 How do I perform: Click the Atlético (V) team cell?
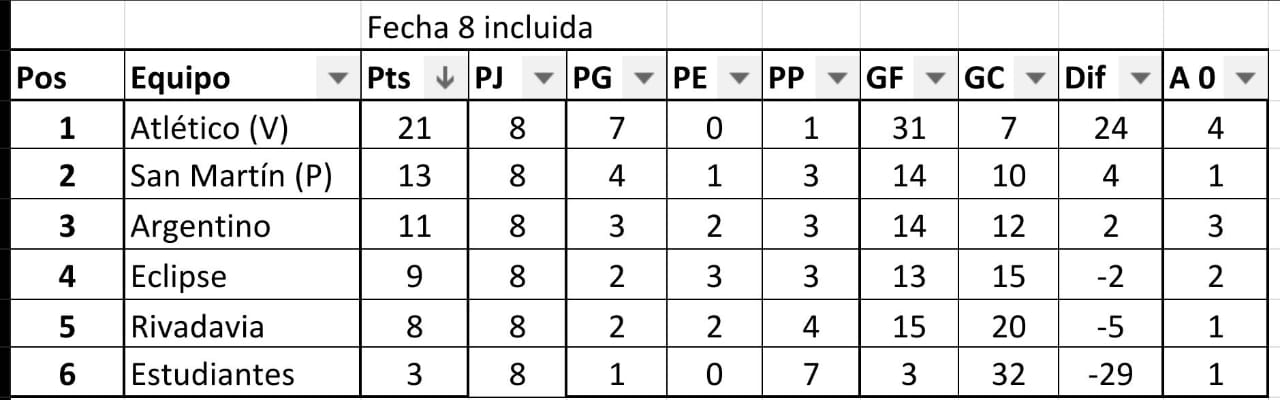pyautogui.click(x=243, y=128)
